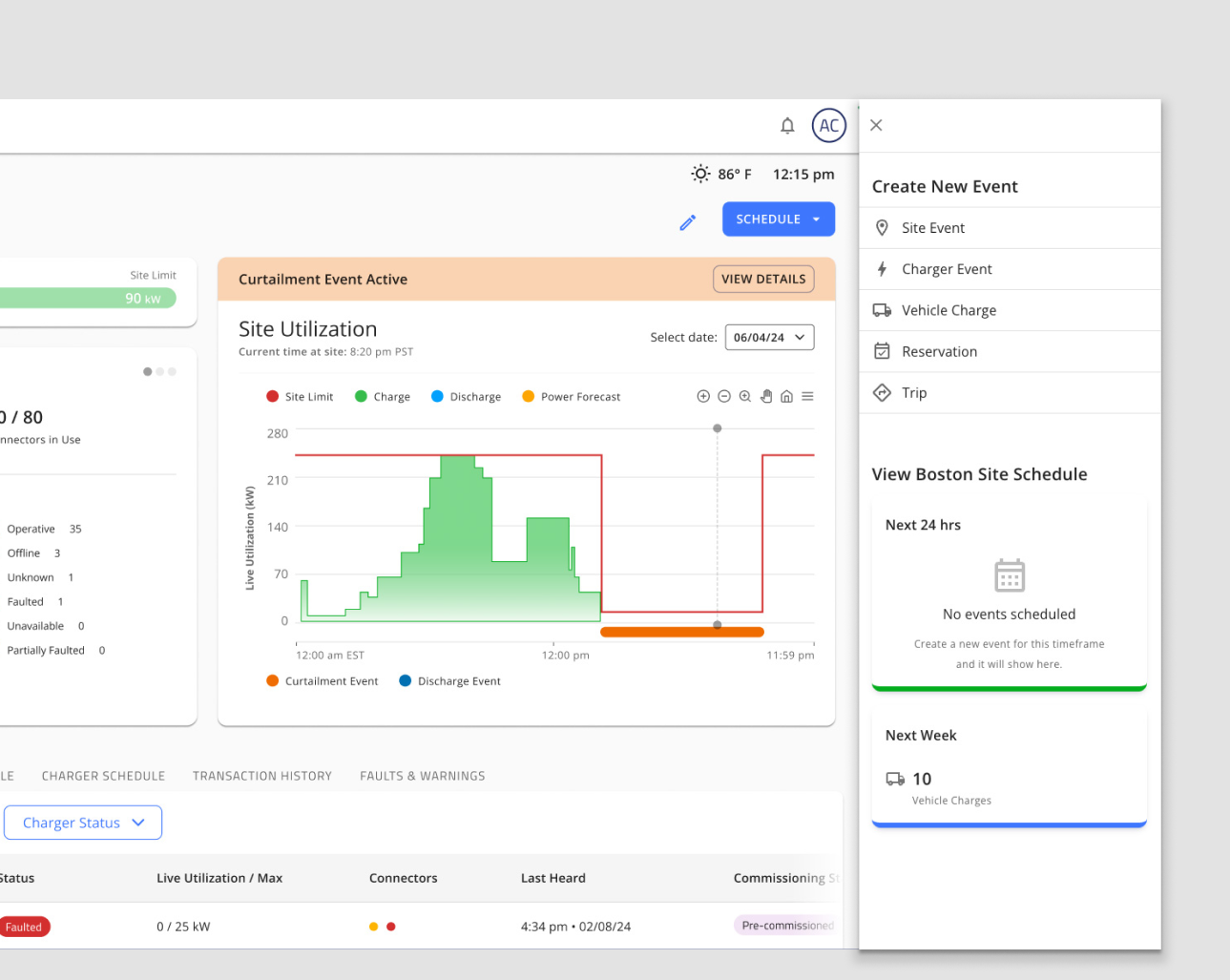The width and height of the screenshot is (1230, 980).
Task: Close the Create New Event panel
Action: pyautogui.click(x=876, y=125)
